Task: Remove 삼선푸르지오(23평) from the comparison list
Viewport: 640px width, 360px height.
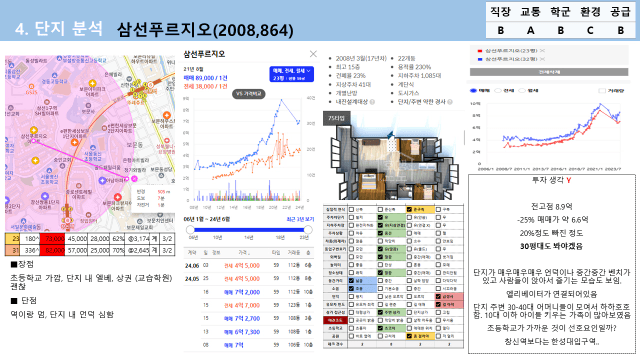Action: [x=542, y=51]
